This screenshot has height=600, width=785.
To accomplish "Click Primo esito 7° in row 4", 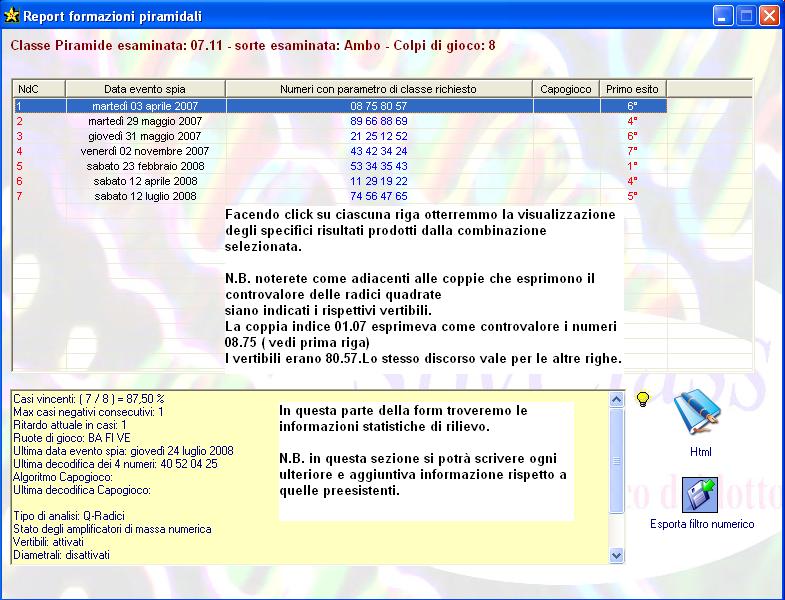I will click(x=632, y=151).
